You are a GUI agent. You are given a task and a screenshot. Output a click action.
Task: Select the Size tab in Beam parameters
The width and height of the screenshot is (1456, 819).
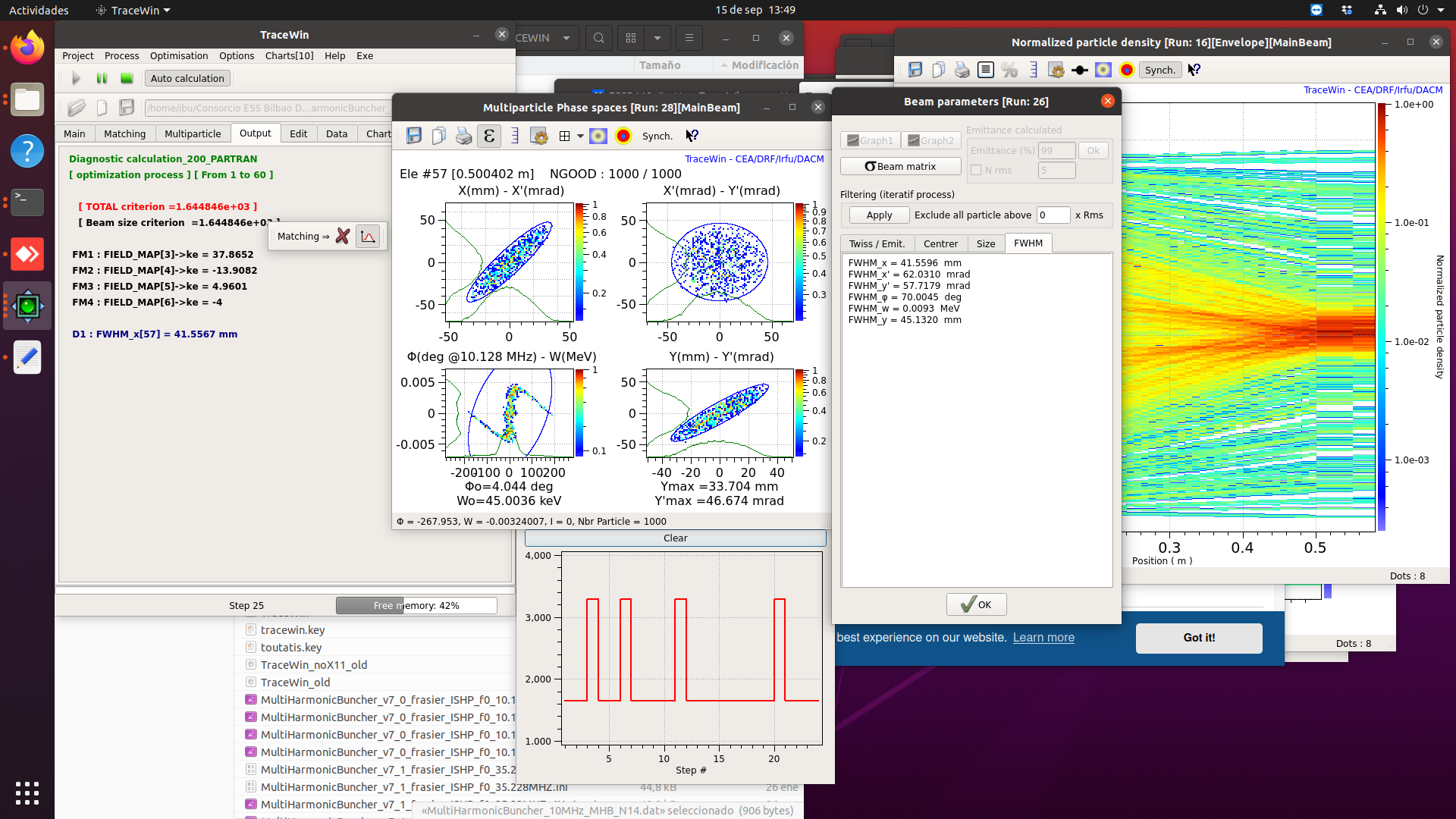pos(986,243)
